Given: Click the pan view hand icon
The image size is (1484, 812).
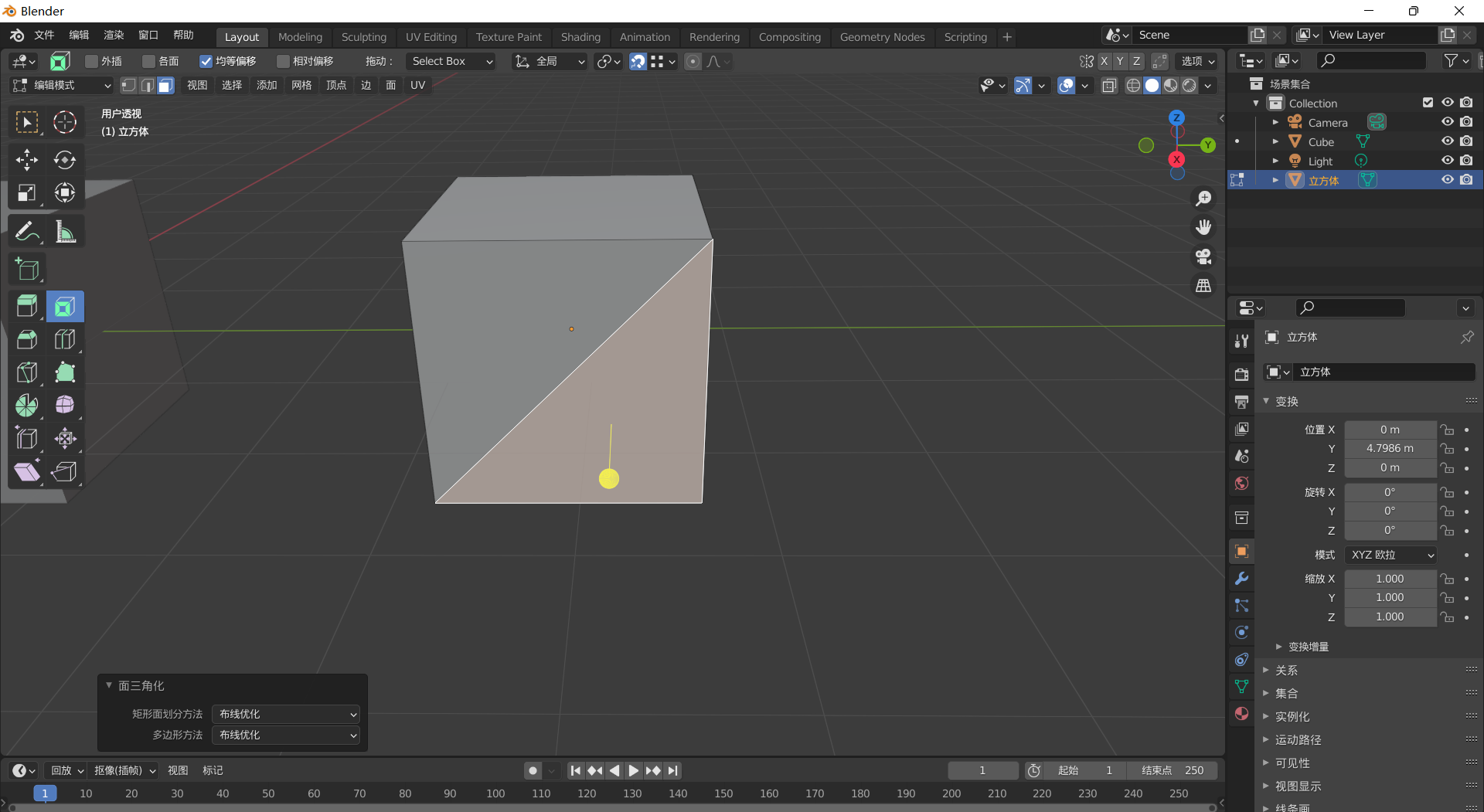Looking at the screenshot, I should coord(1203,227).
